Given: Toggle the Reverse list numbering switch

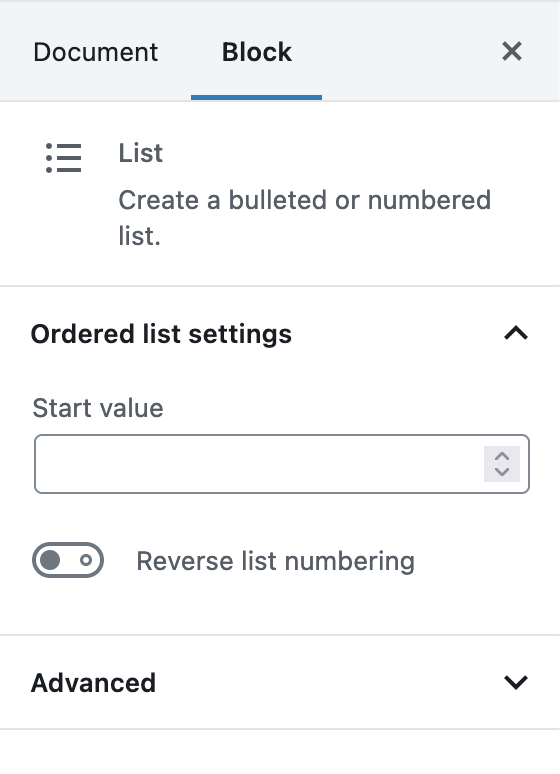Looking at the screenshot, I should click(x=68, y=560).
